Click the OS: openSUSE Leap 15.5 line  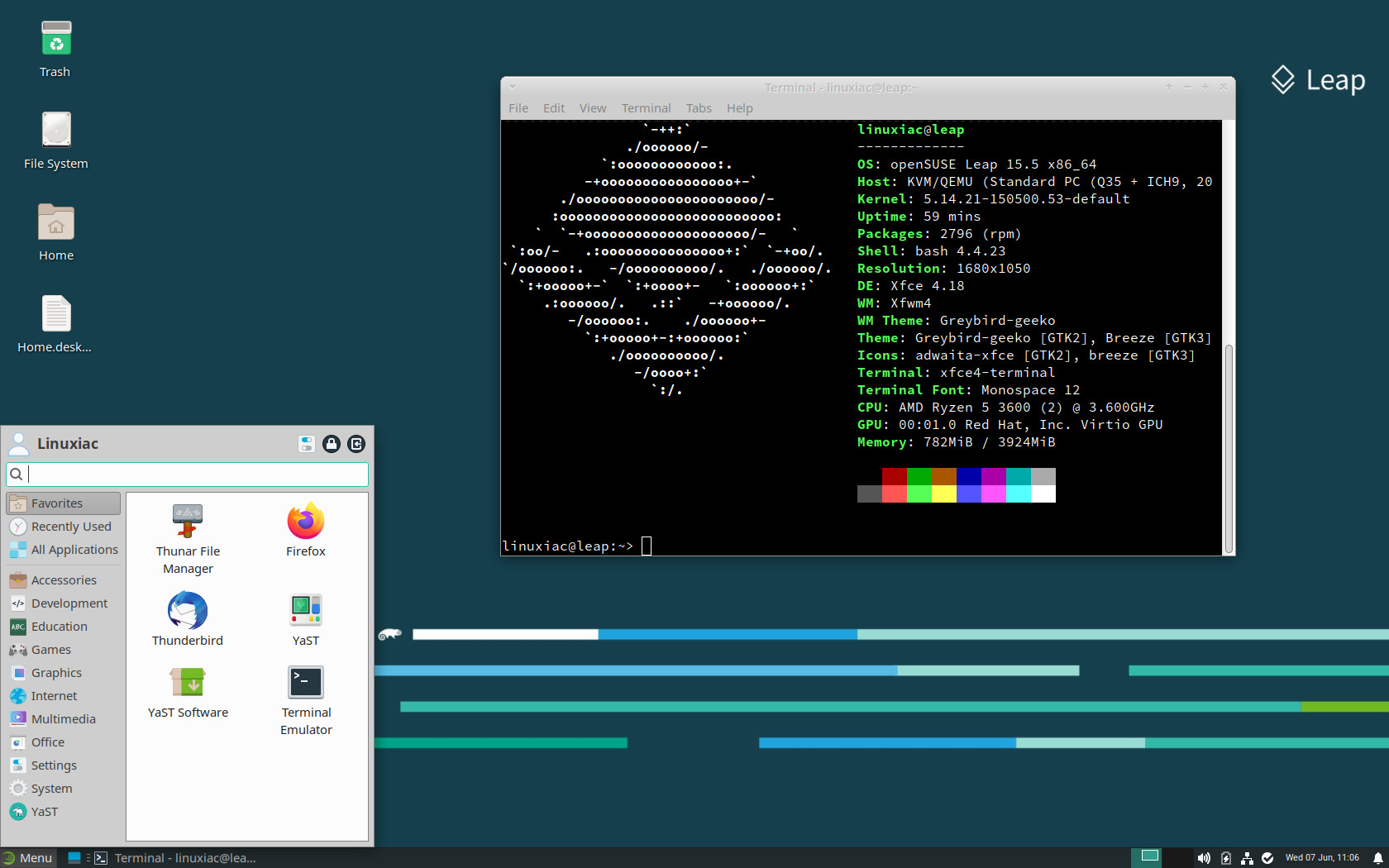point(976,165)
